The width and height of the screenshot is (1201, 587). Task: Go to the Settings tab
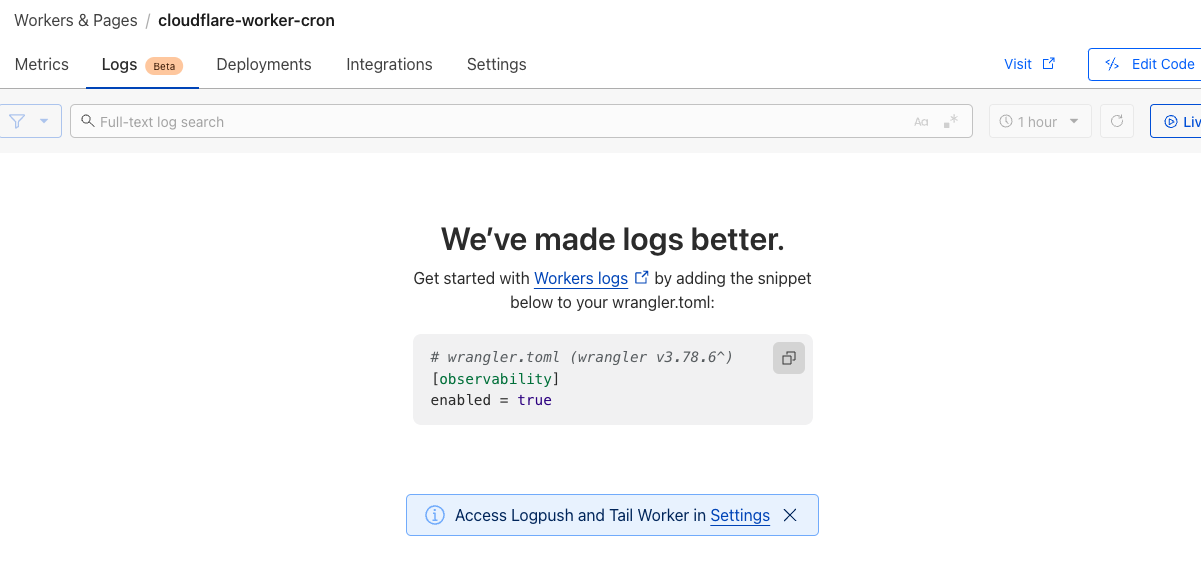coord(496,64)
